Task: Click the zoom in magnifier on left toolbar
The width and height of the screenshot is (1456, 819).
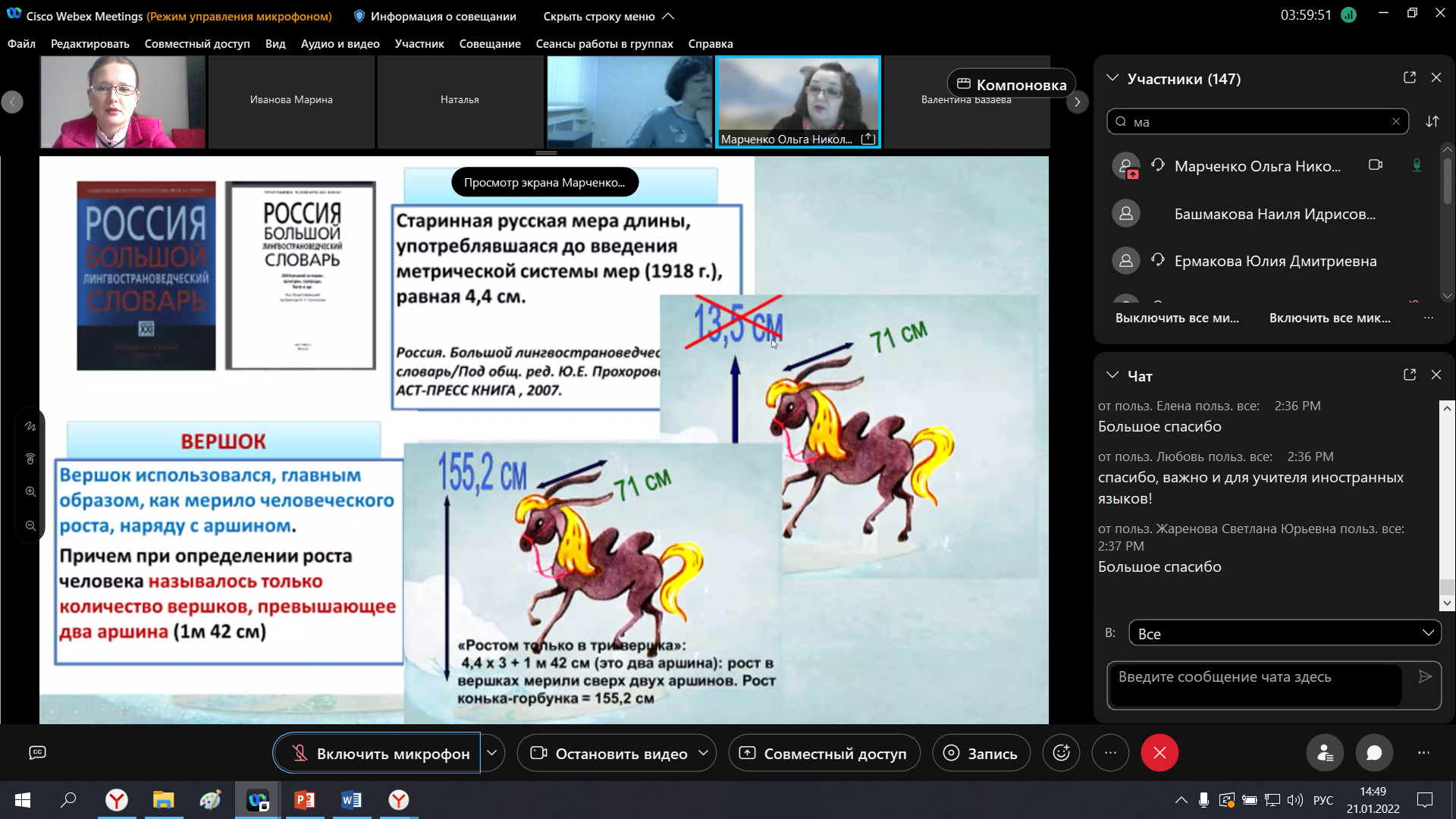Action: (30, 491)
